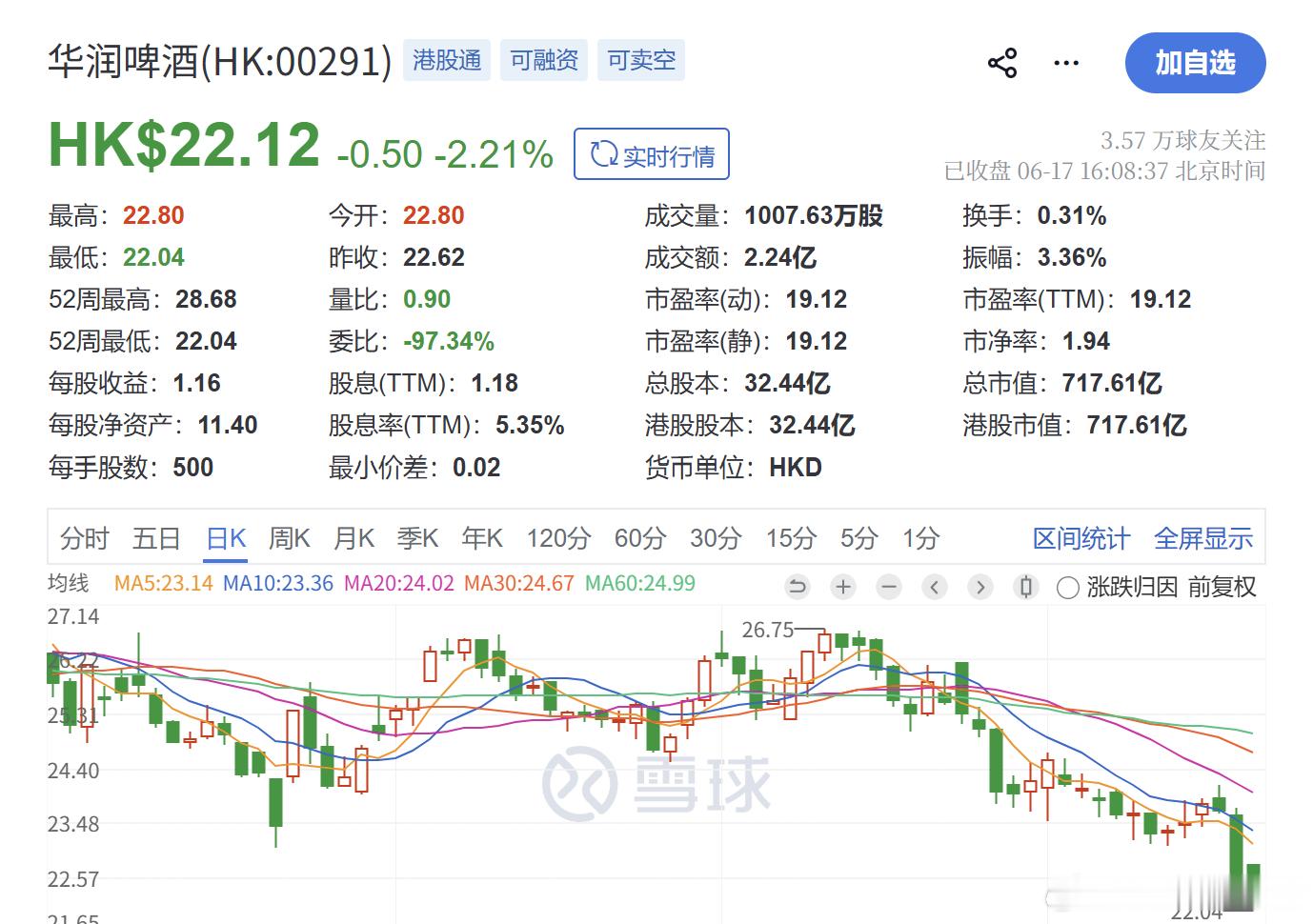Click the 加自选 button

pos(1195,63)
